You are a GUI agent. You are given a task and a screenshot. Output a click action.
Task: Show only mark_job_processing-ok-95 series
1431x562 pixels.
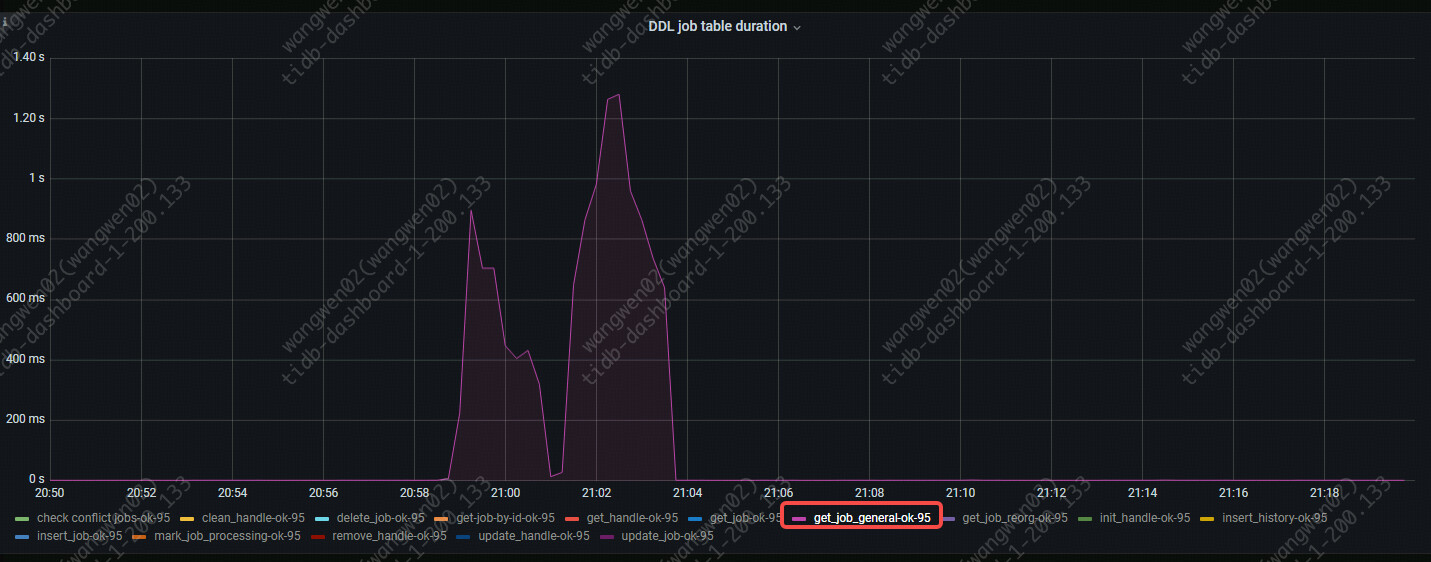pos(227,536)
